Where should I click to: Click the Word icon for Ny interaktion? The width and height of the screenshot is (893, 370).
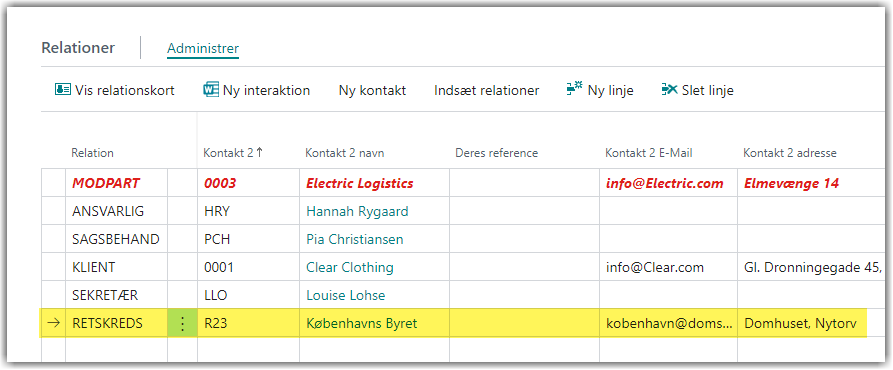pos(211,90)
